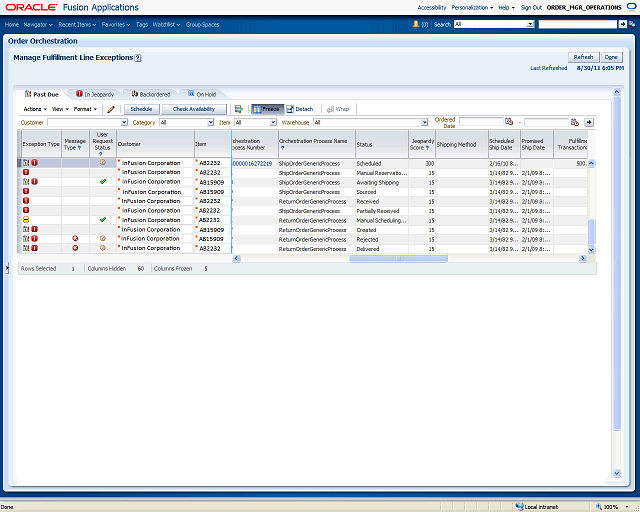Image resolution: width=640 pixels, height=512 pixels.
Task: Open the Ordered Date start calendar picker
Action: coord(509,122)
